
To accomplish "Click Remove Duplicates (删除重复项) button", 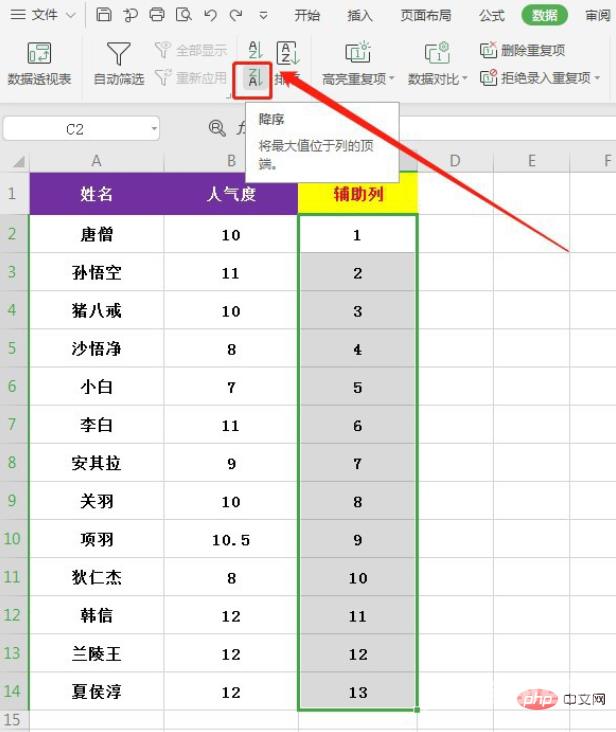I will [524, 51].
